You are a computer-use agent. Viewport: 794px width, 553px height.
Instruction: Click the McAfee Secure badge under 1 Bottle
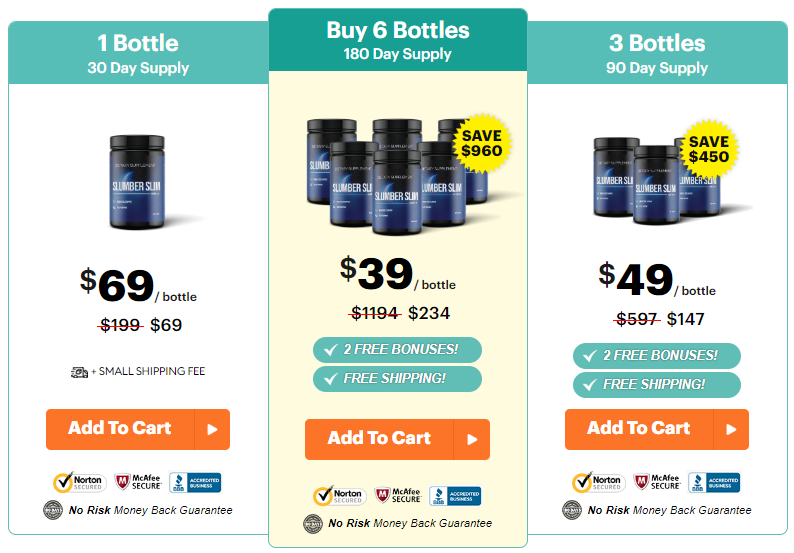(x=138, y=482)
